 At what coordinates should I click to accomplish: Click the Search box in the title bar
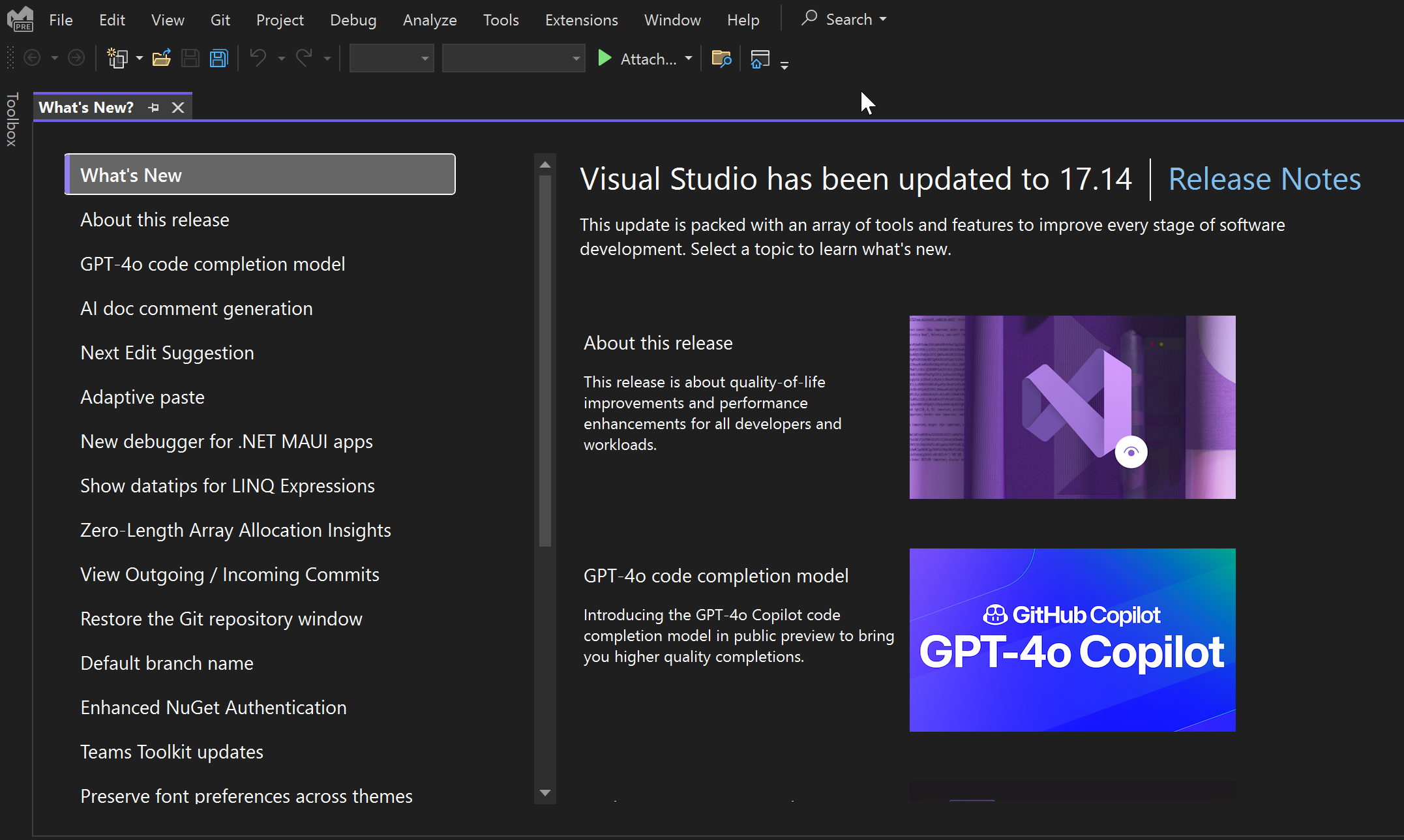pyautogui.click(x=843, y=19)
